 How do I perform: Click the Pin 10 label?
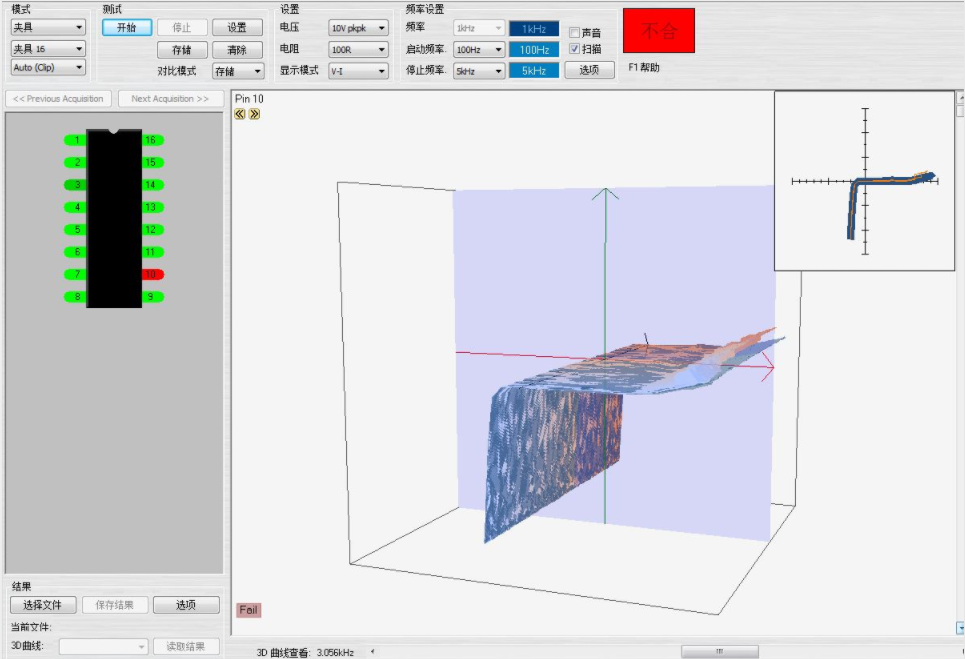[249, 98]
